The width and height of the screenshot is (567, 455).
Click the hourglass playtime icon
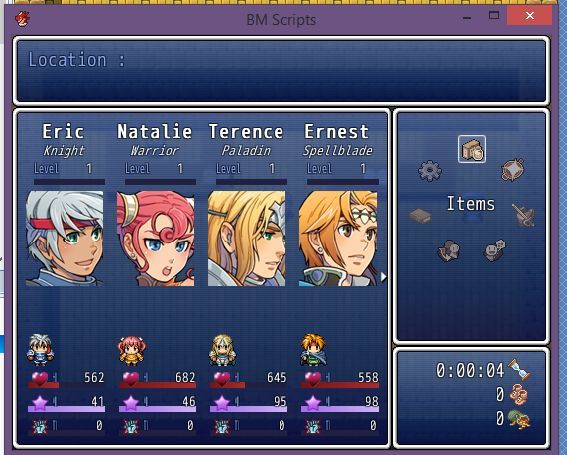pyautogui.click(x=519, y=369)
